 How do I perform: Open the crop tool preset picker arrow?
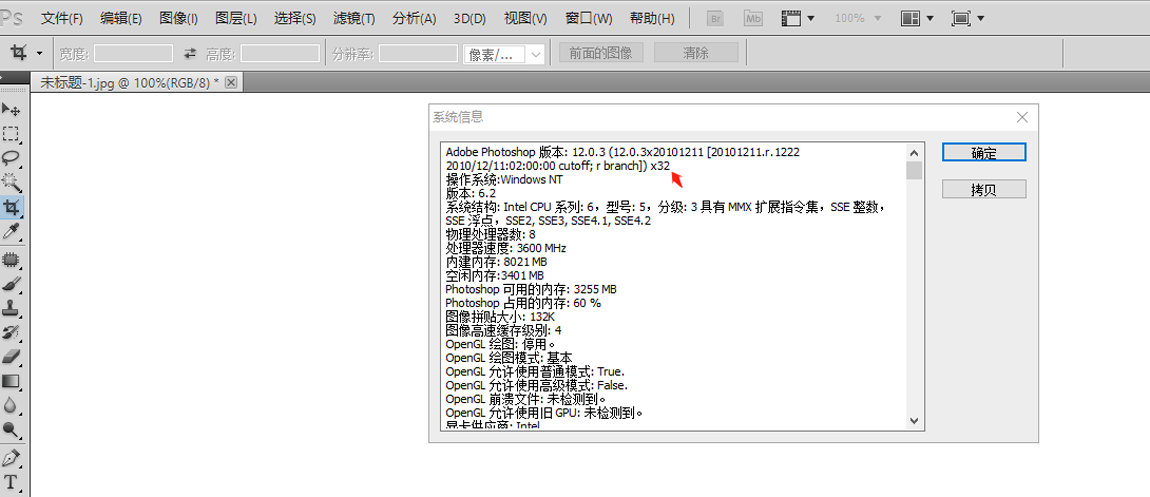[x=40, y=53]
